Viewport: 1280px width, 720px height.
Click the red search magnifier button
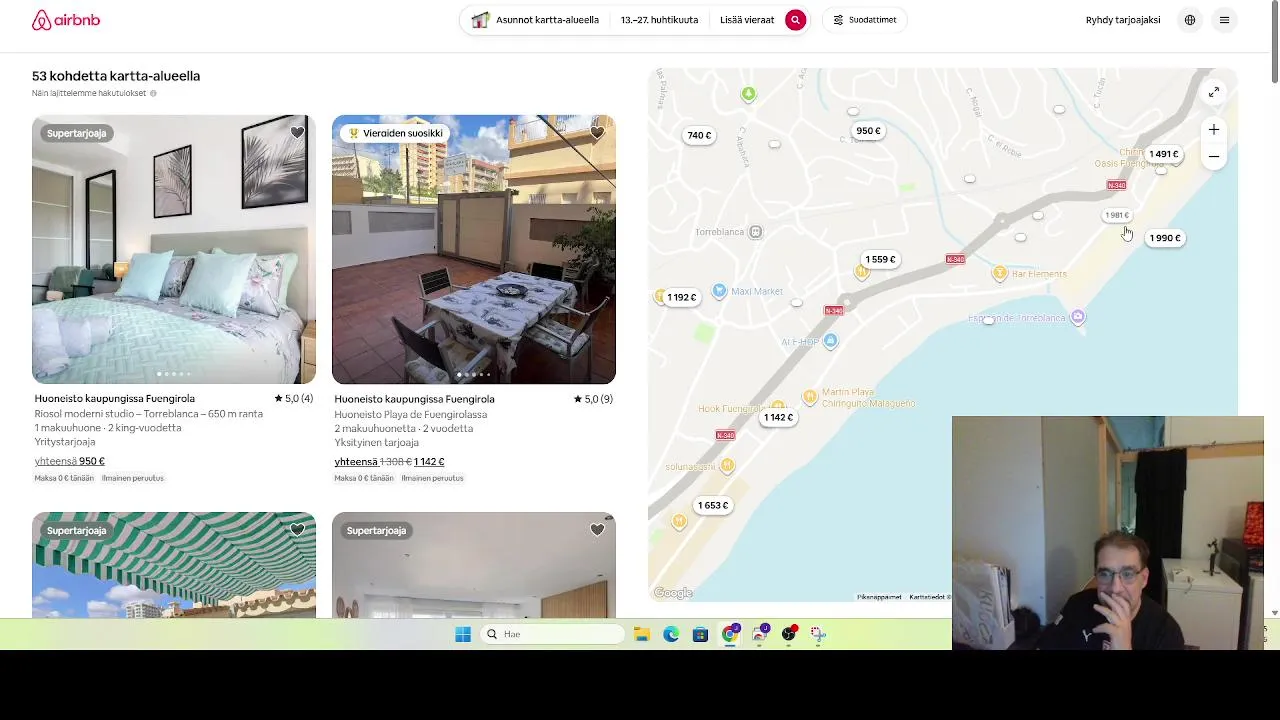pos(795,20)
